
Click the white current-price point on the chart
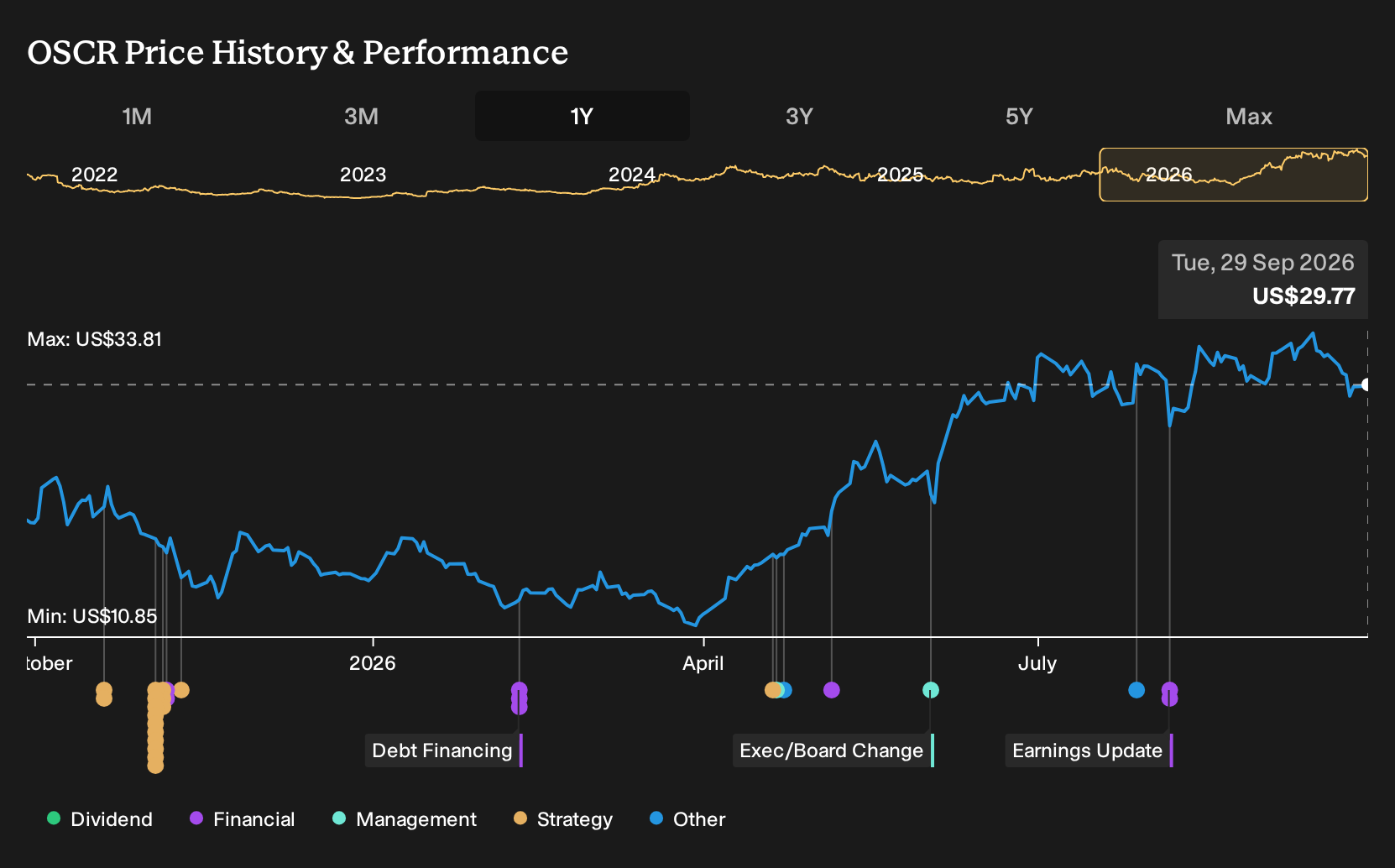click(1366, 384)
